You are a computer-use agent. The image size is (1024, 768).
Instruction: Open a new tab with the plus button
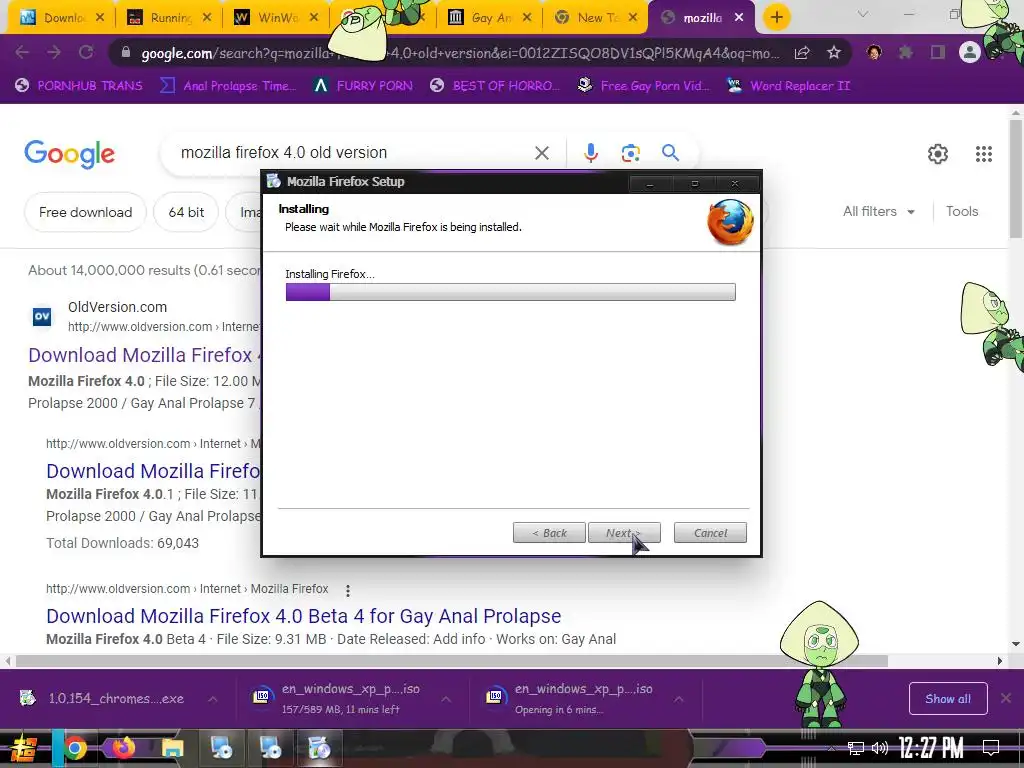coord(776,18)
